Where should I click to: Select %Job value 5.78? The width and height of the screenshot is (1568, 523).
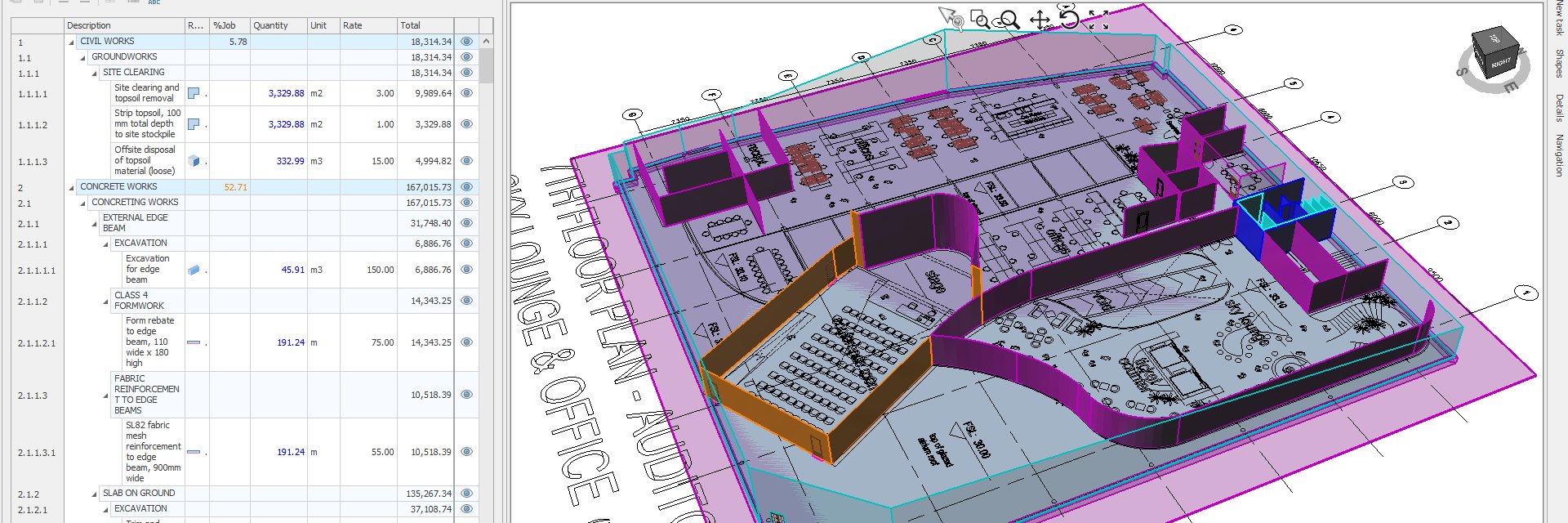tap(238, 42)
